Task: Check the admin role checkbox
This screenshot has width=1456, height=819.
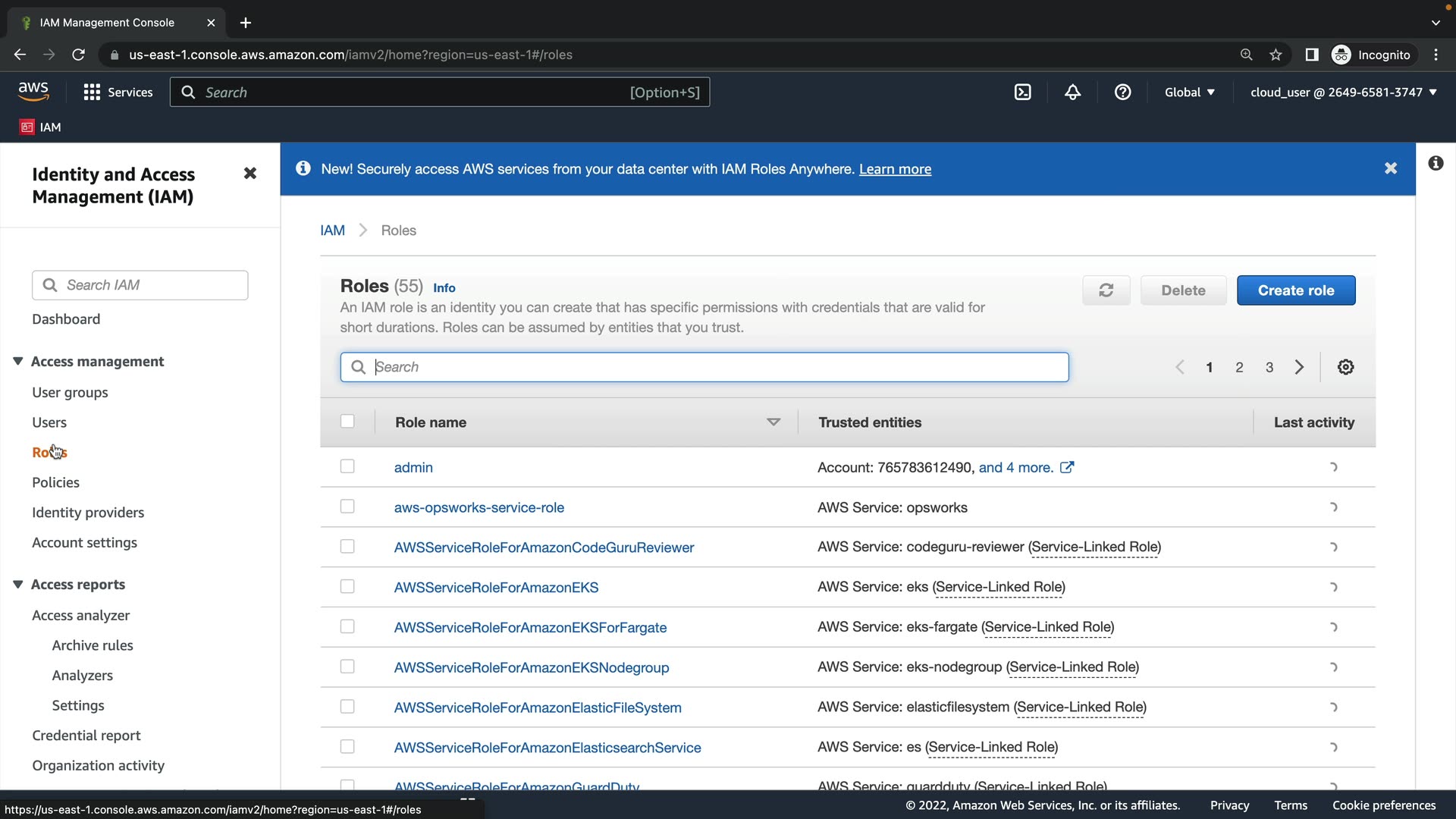Action: [x=347, y=466]
